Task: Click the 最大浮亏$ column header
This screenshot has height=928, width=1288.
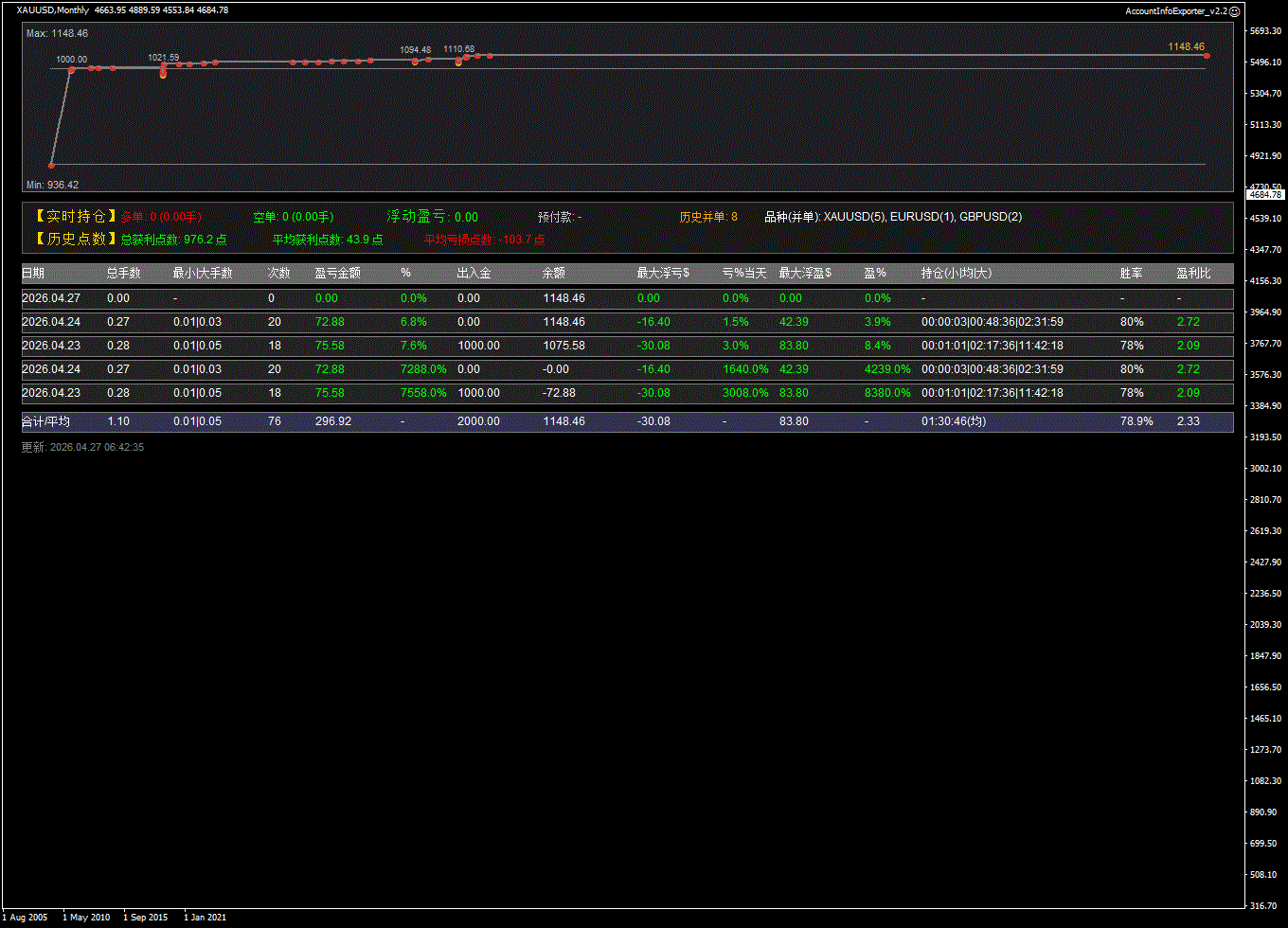Action: 663,274
